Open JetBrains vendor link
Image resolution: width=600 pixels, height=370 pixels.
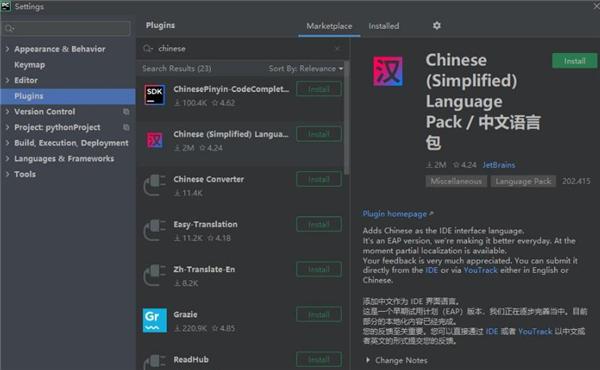pyautogui.click(x=499, y=165)
